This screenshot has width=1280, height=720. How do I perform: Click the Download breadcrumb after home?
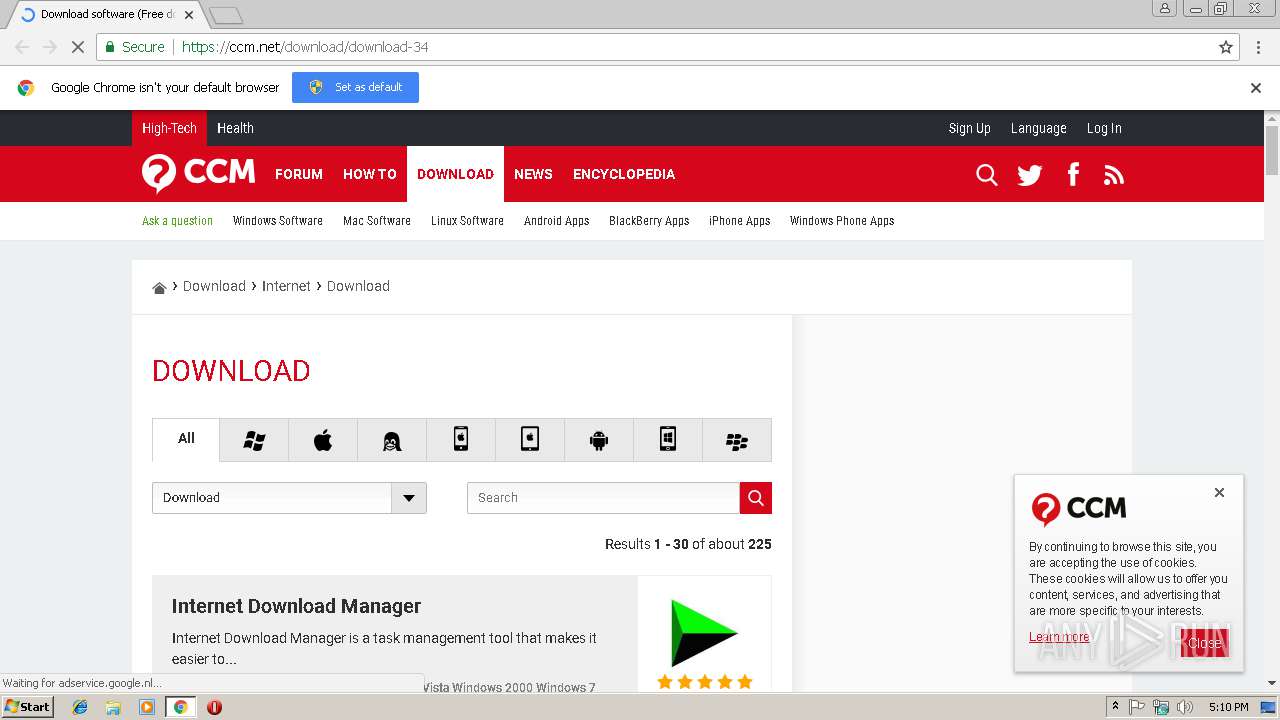[214, 286]
